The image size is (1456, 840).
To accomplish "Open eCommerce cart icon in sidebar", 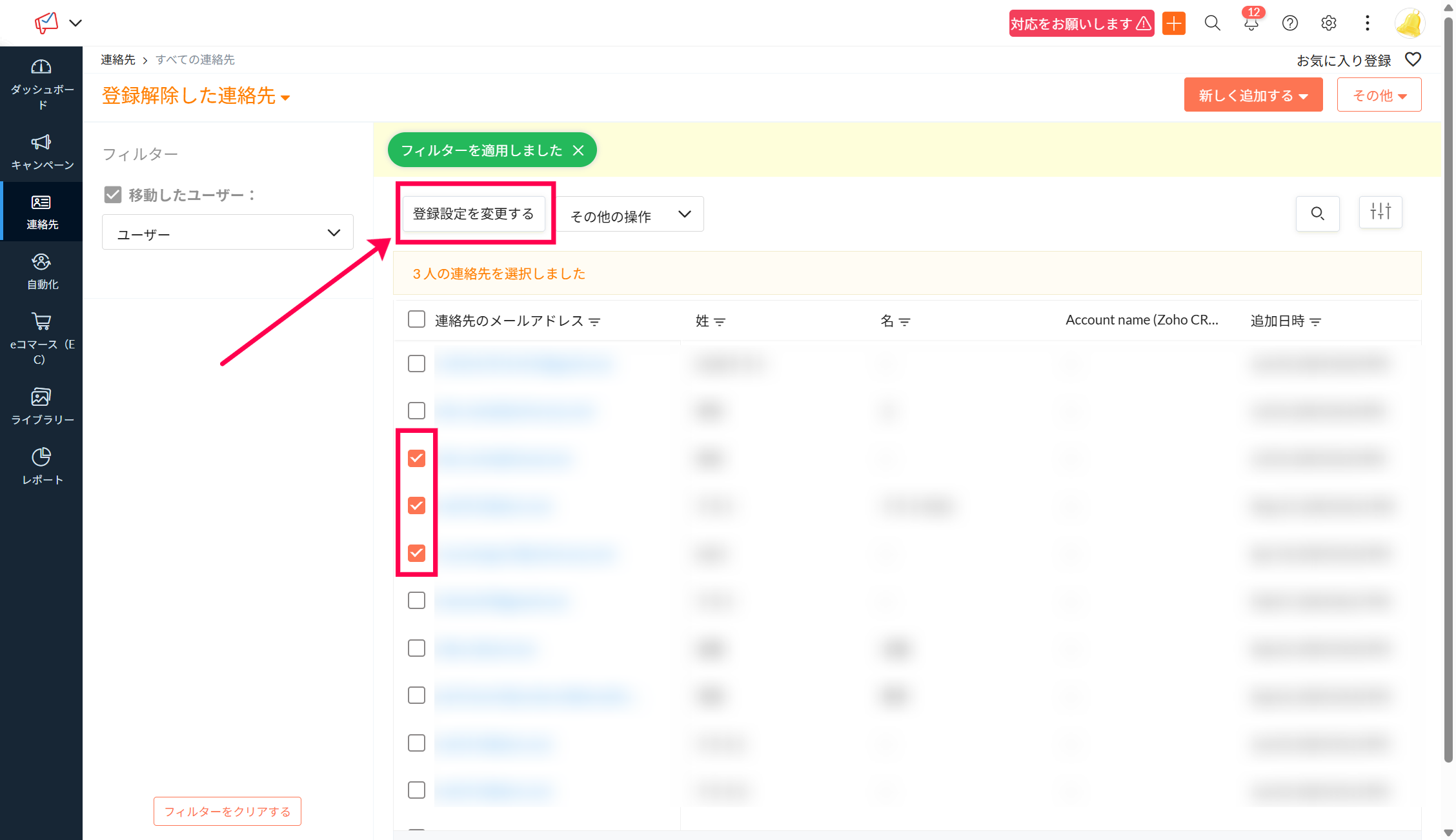I will point(41,321).
